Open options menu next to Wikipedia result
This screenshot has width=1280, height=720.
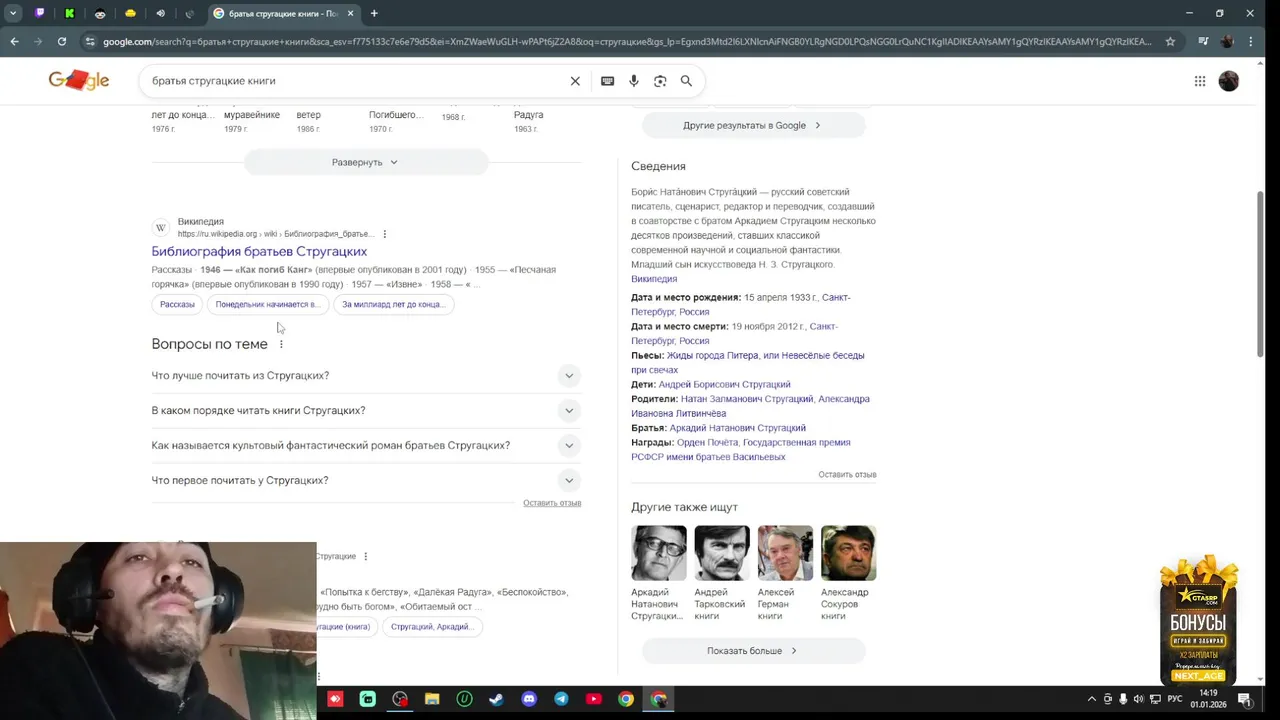[384, 234]
